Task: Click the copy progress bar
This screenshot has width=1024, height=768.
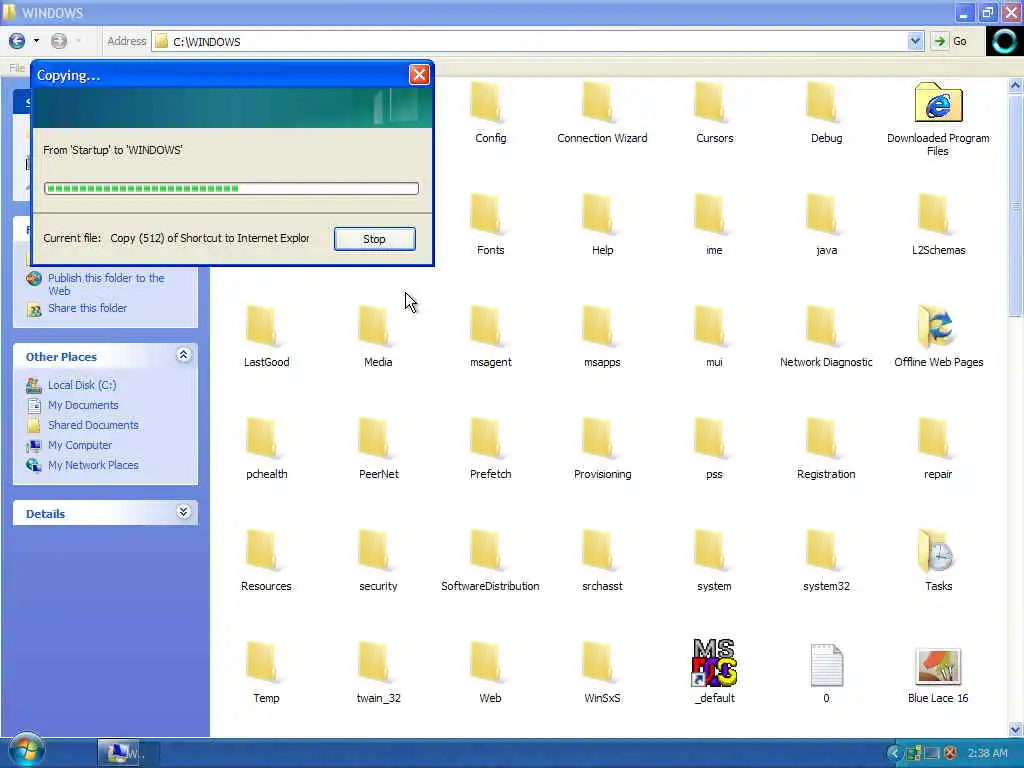Action: (231, 189)
